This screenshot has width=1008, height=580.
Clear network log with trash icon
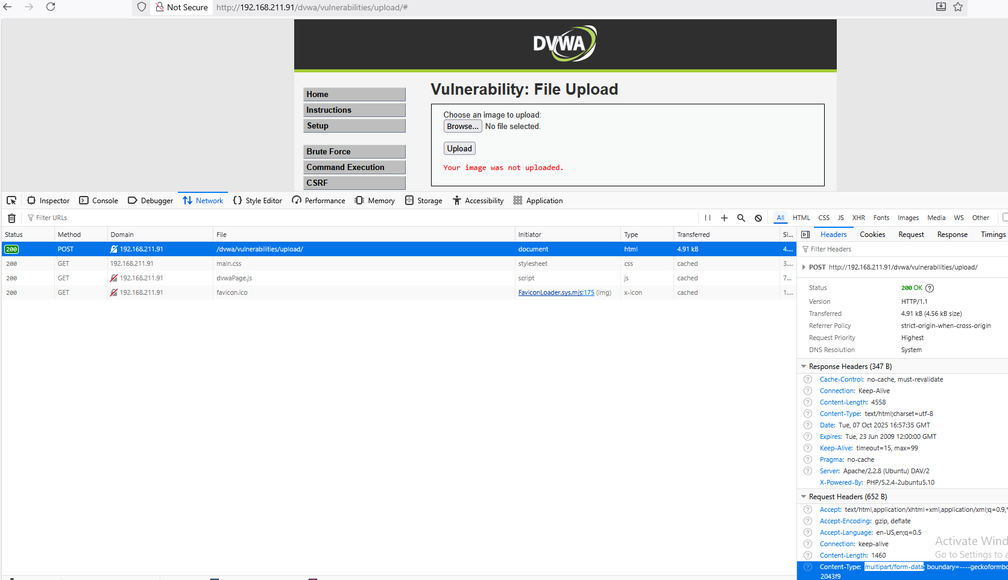click(x=12, y=218)
